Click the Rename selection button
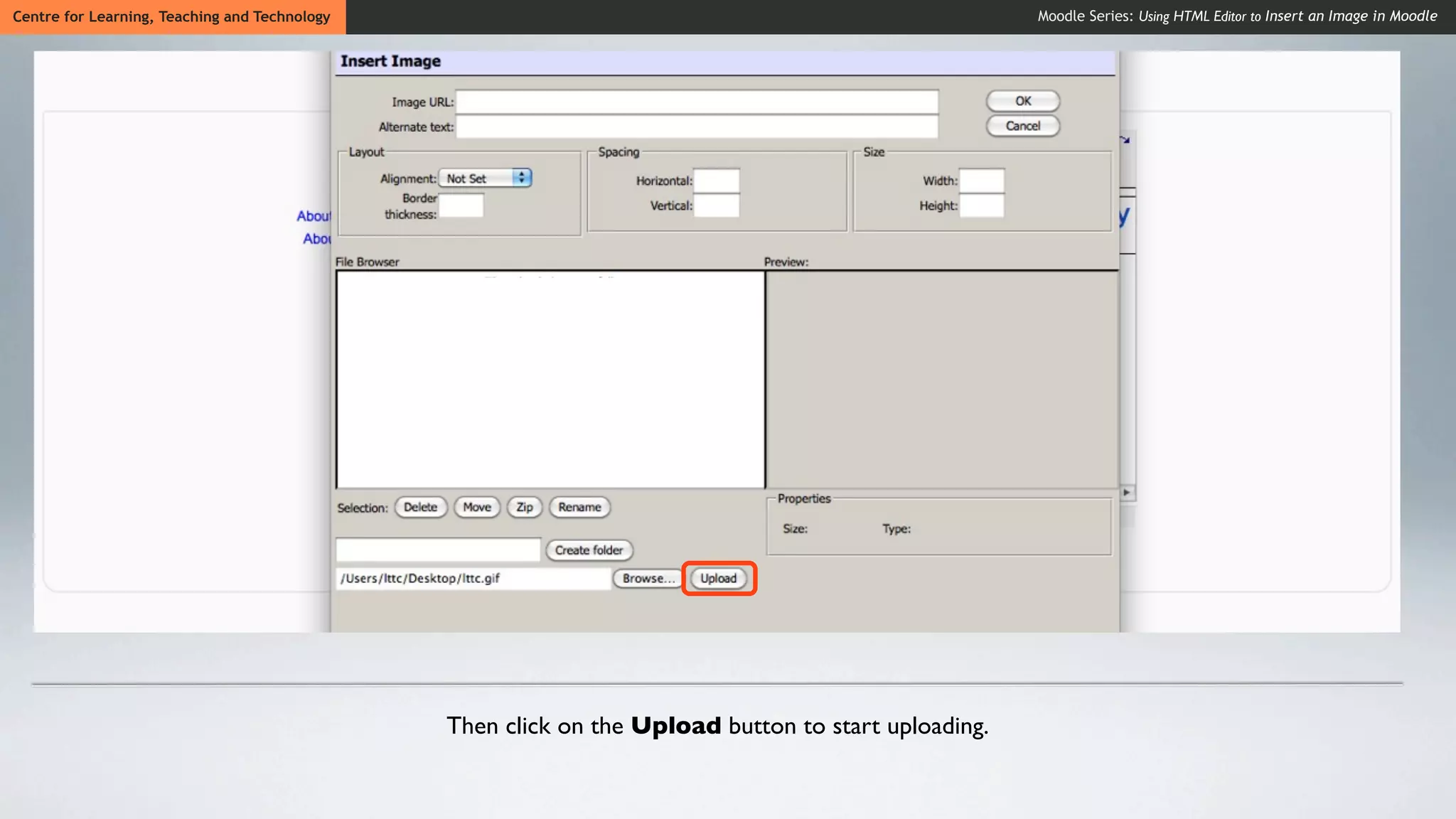Screen dimensions: 1456x819 point(579,507)
